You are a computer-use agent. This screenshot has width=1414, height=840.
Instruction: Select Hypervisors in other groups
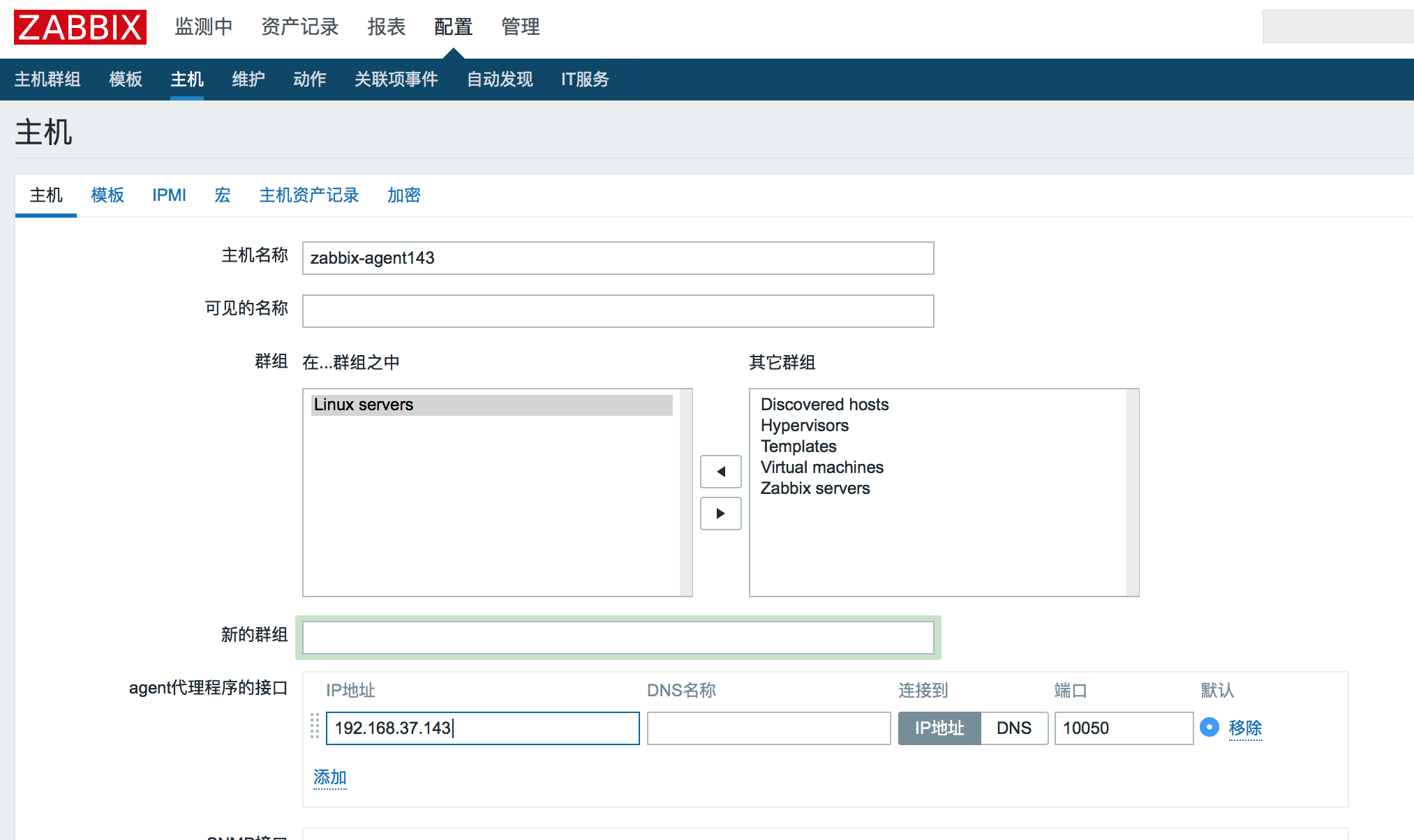(805, 426)
